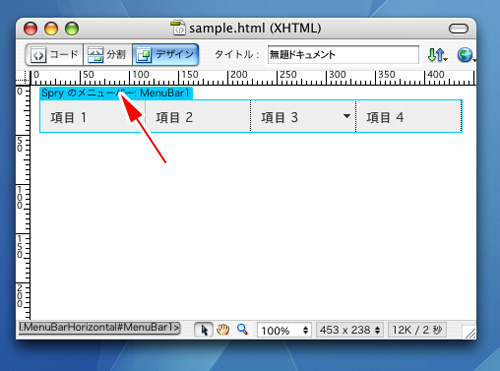The height and width of the screenshot is (371, 500).
Task: Click the 項目 4 menu item
Action: pos(409,117)
